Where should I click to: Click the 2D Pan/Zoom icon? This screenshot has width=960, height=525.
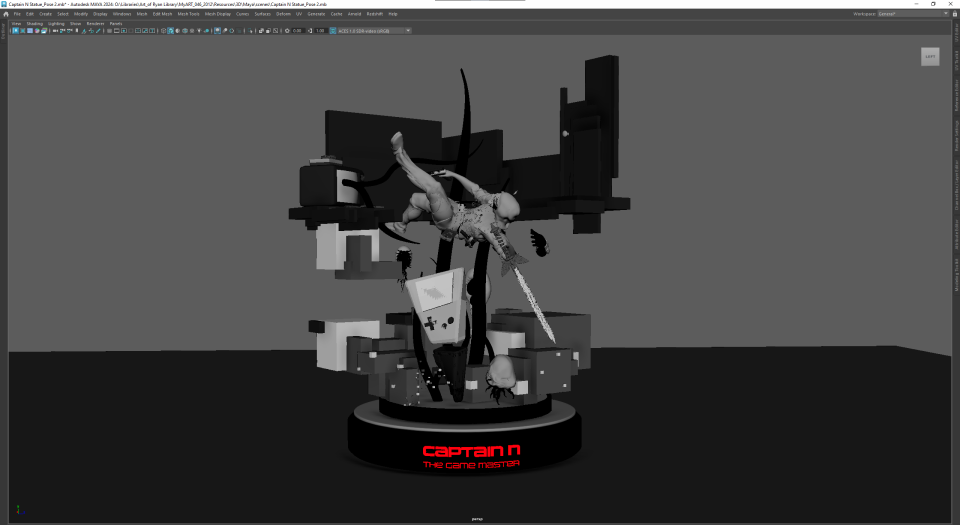[91, 30]
